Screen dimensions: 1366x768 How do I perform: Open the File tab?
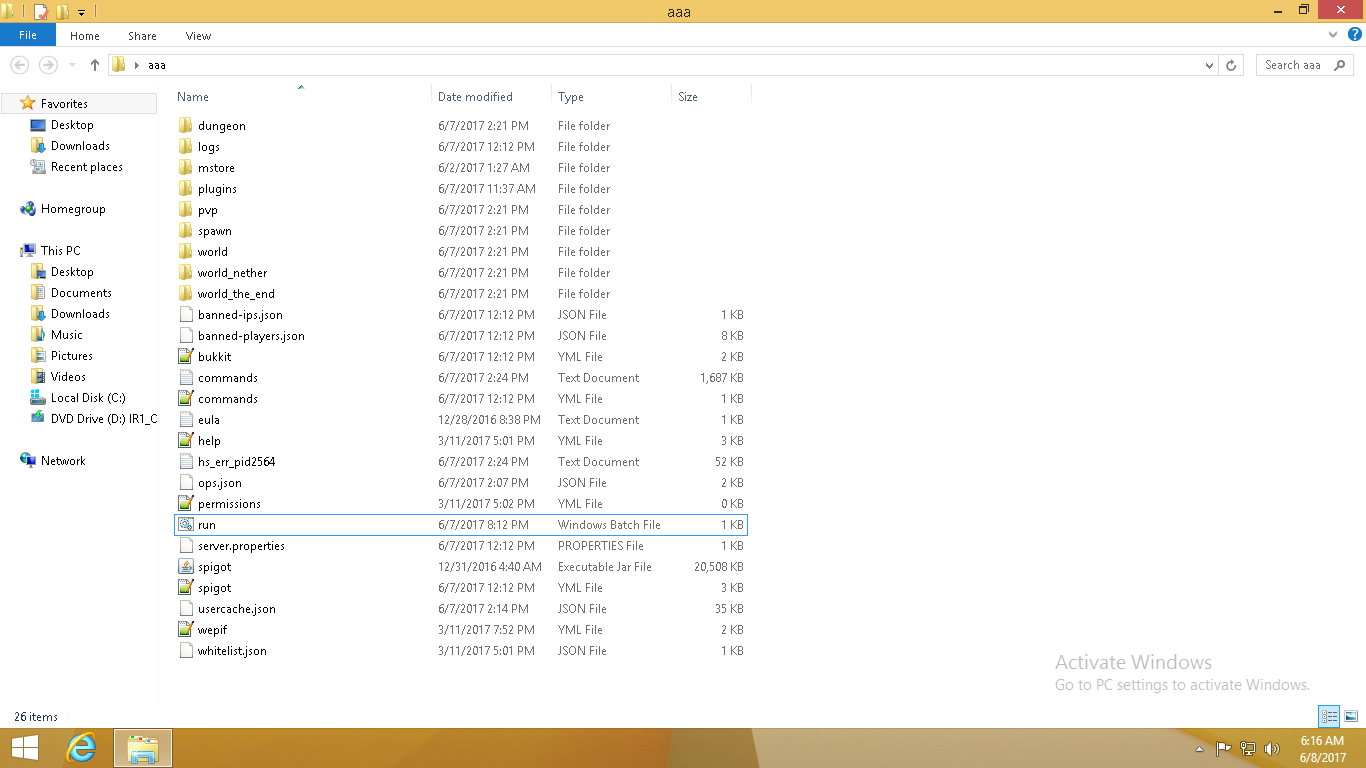coord(28,35)
